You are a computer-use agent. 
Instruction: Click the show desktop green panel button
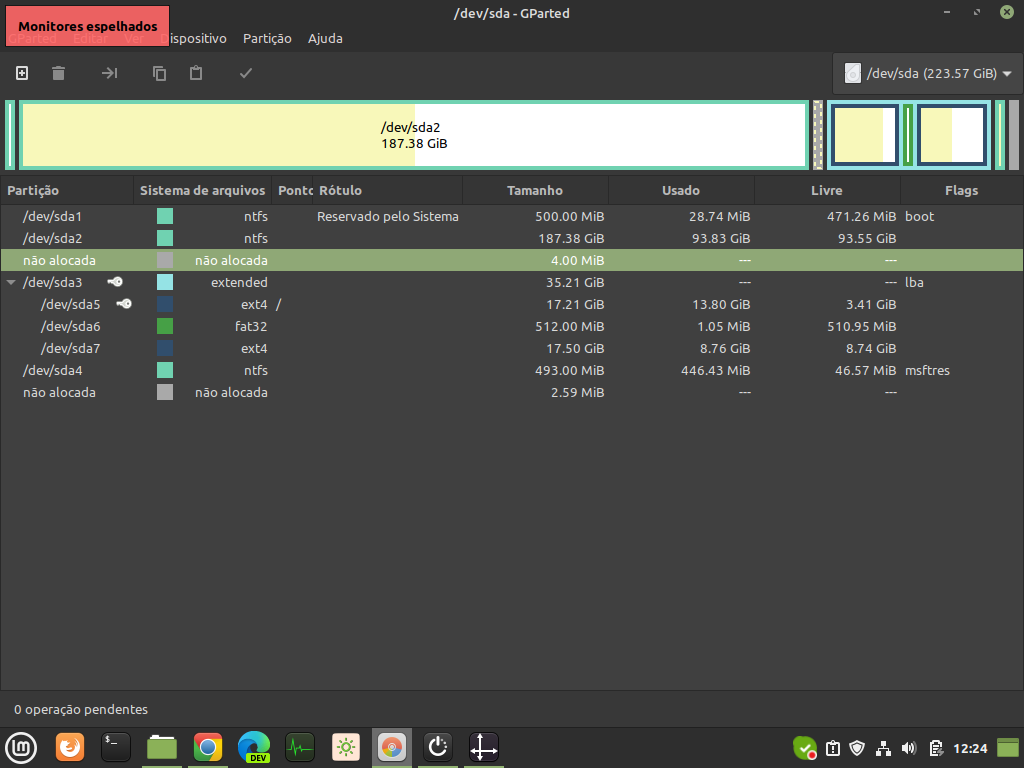pyautogui.click(x=1008, y=748)
